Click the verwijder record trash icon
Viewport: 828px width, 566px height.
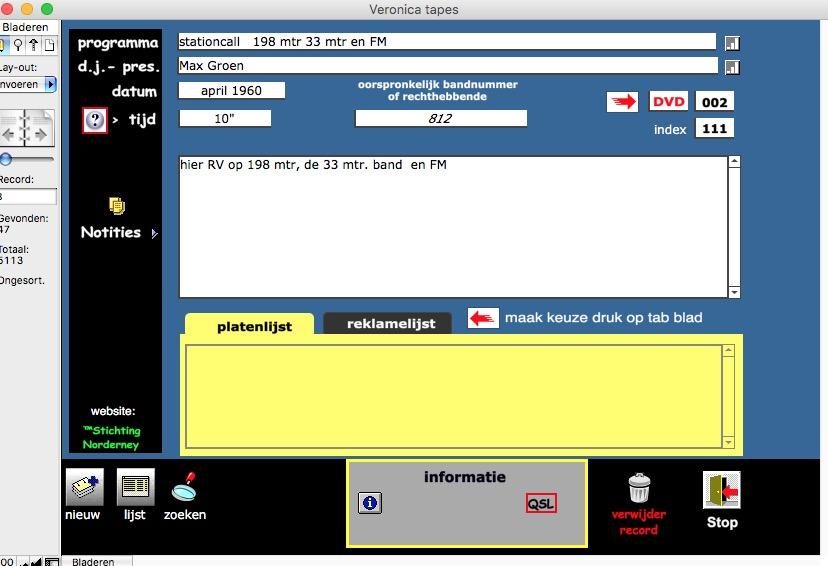click(x=639, y=489)
